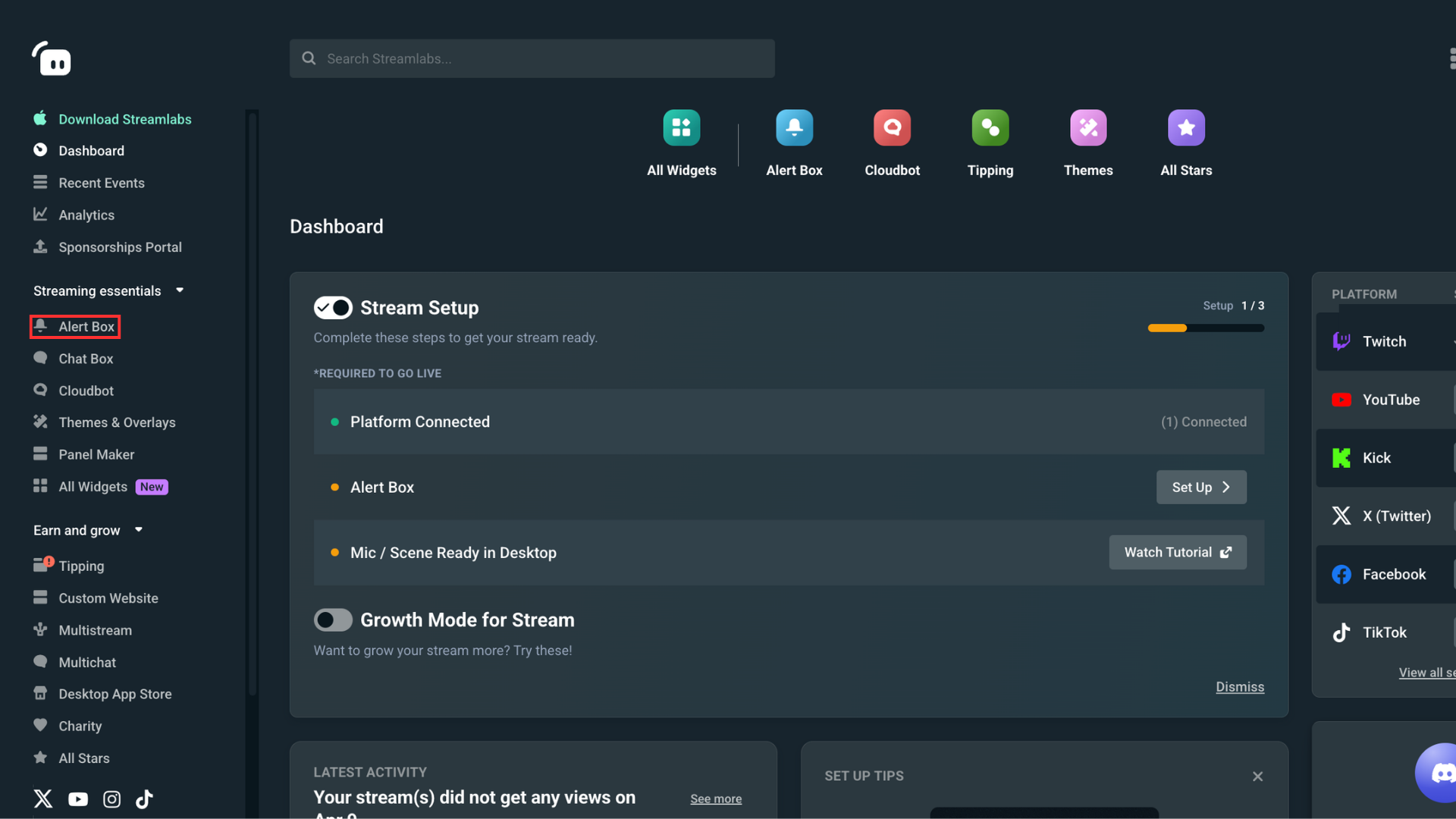
Task: Open Recent Events in the sidebar
Action: [x=89, y=183]
